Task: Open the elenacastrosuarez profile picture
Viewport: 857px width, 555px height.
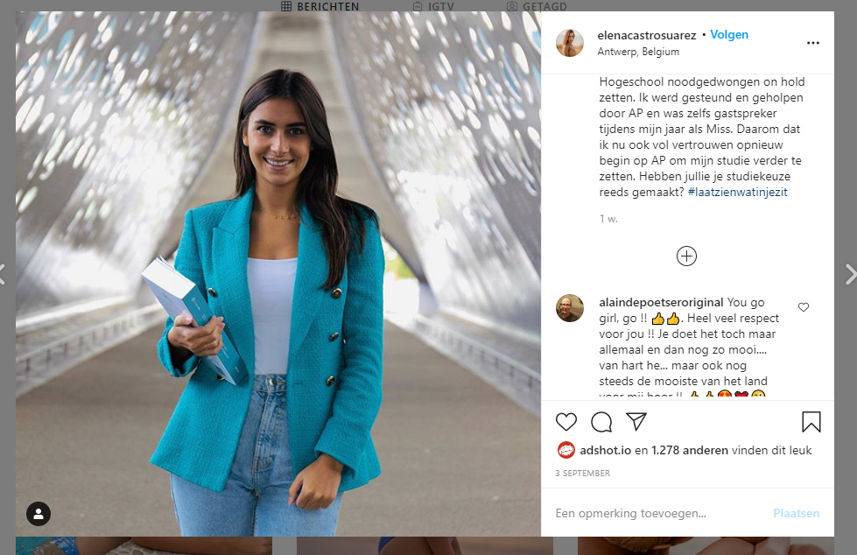Action: coord(570,43)
